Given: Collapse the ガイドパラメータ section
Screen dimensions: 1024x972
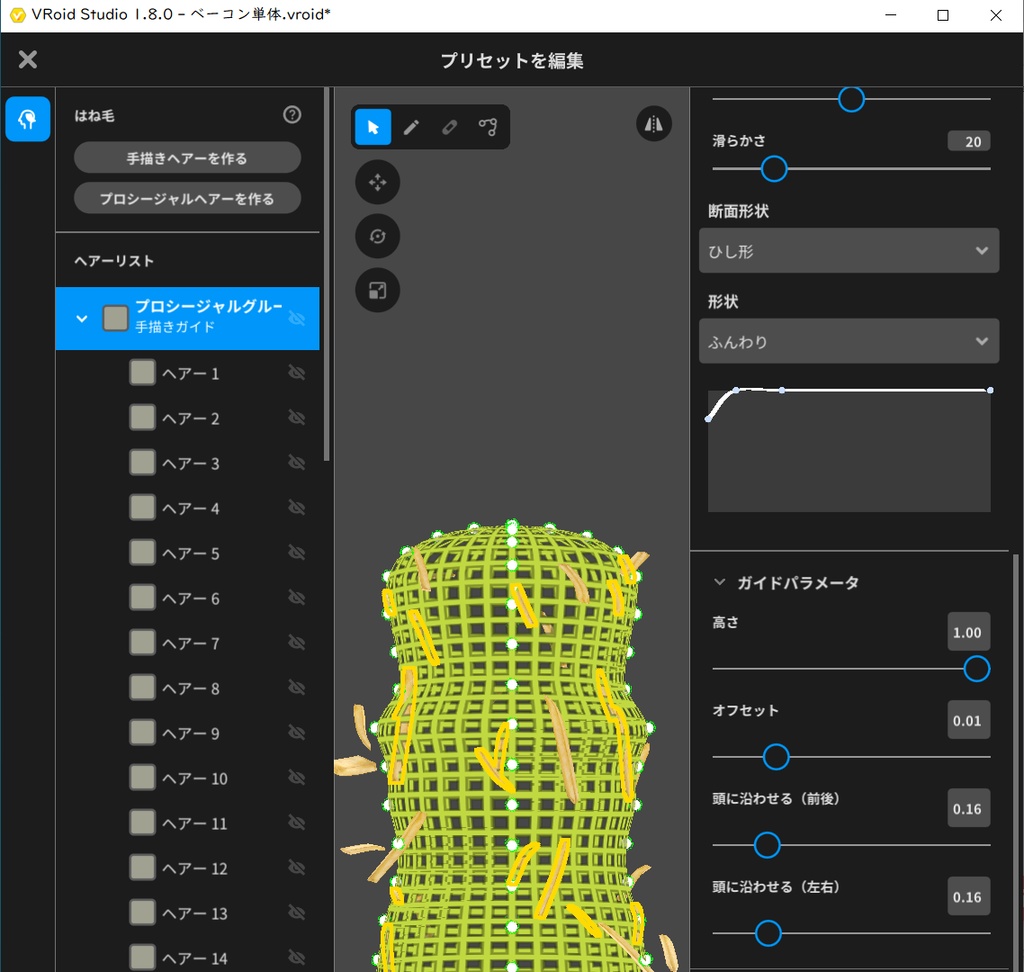Looking at the screenshot, I should coord(718,582).
